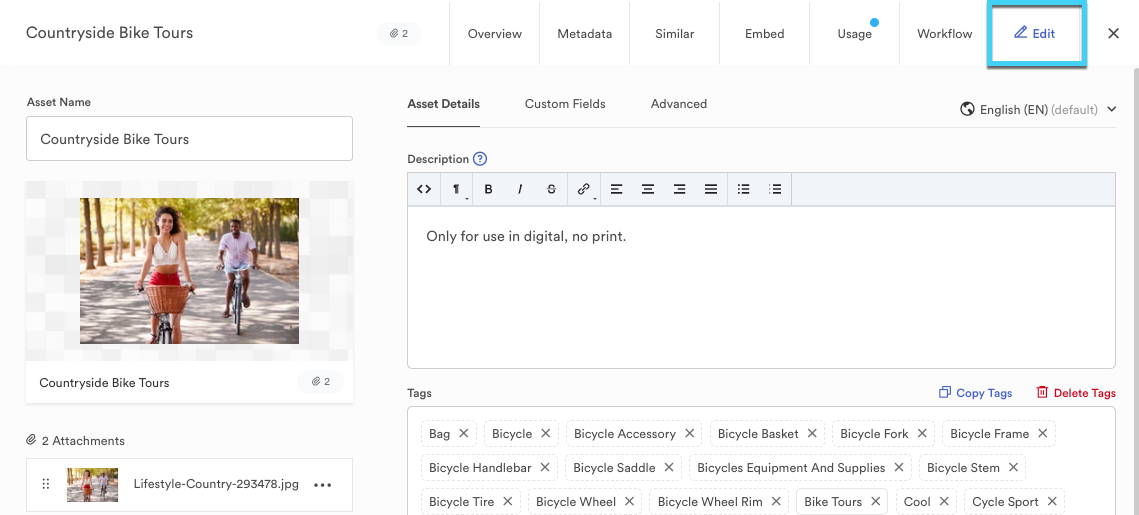Open the HTML code view in editor
Image resolution: width=1139 pixels, height=515 pixels.
pos(424,189)
